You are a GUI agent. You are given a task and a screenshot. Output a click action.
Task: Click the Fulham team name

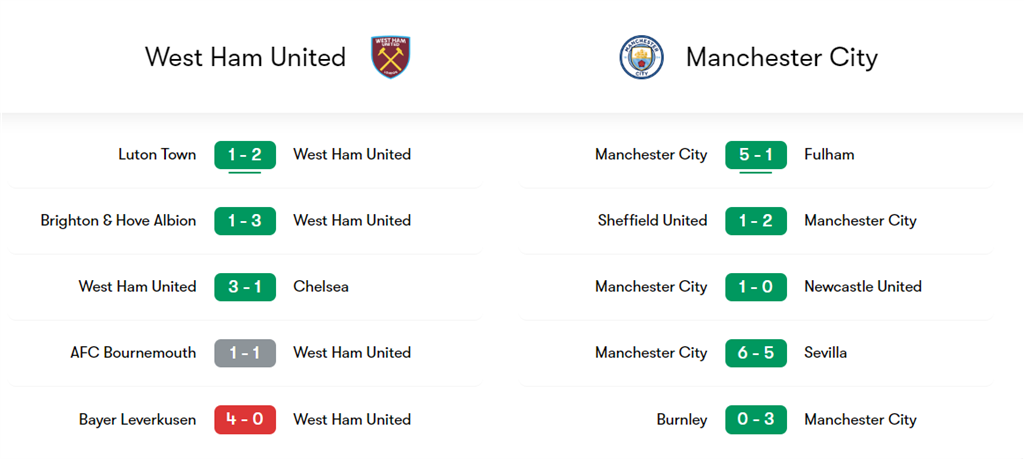coord(829,155)
